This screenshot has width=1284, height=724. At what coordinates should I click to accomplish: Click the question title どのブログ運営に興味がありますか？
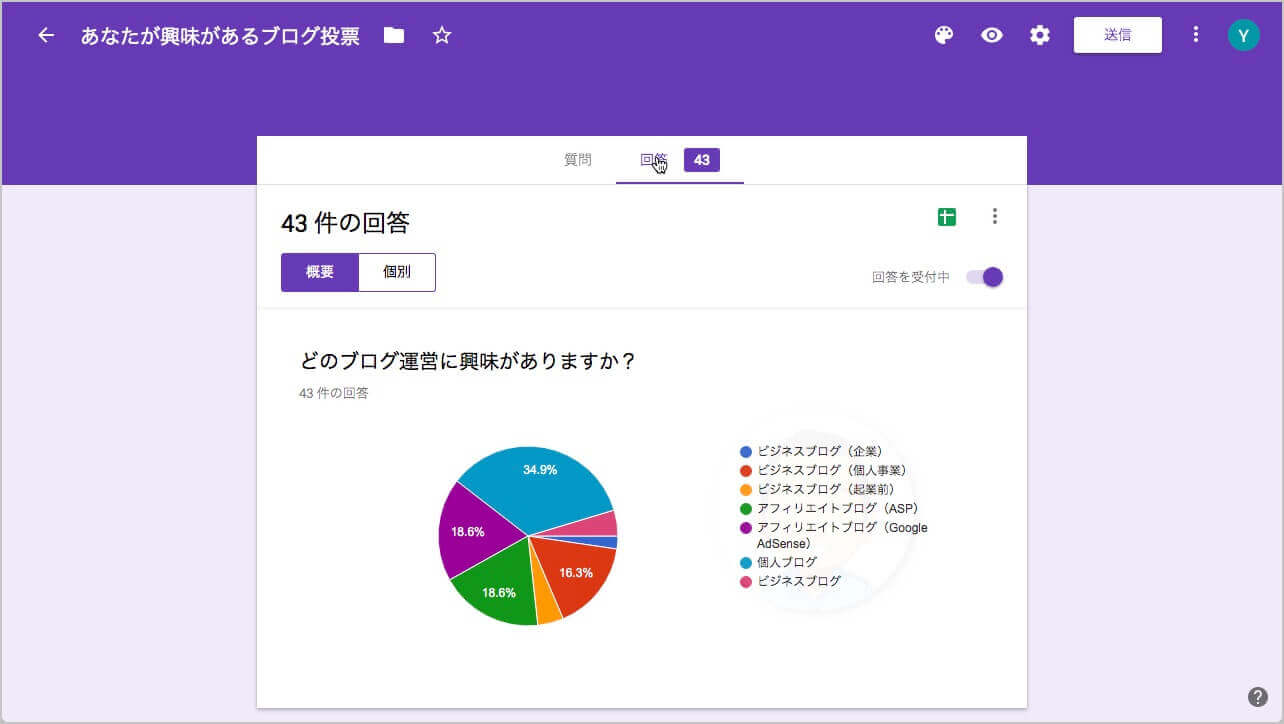click(x=468, y=361)
